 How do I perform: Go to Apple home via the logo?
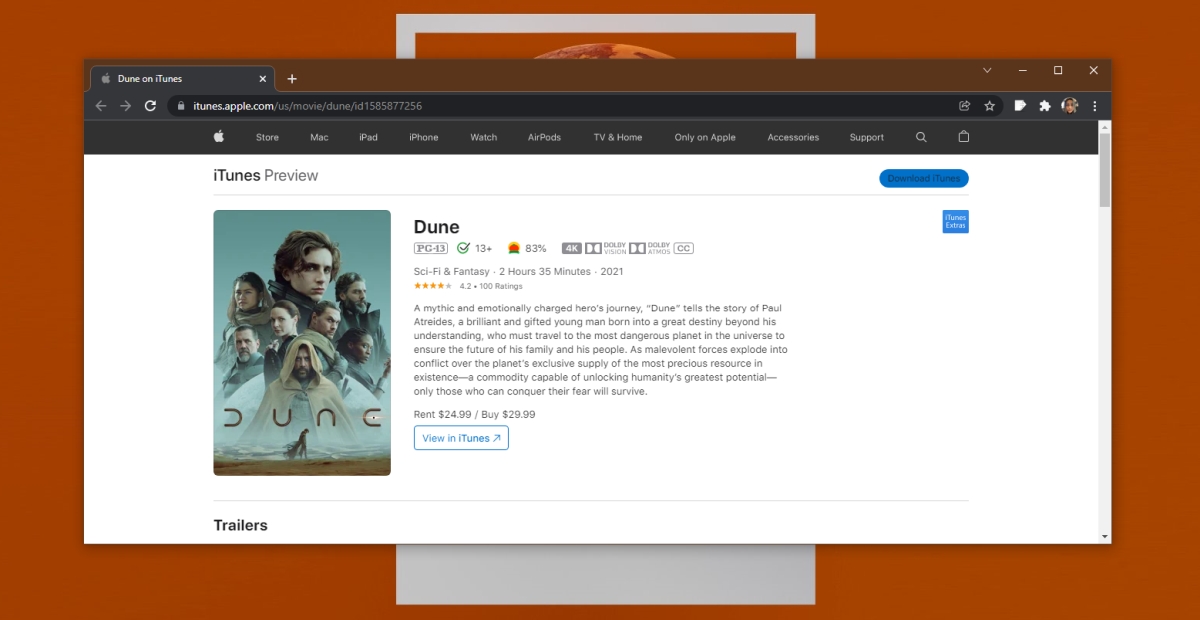(x=218, y=137)
